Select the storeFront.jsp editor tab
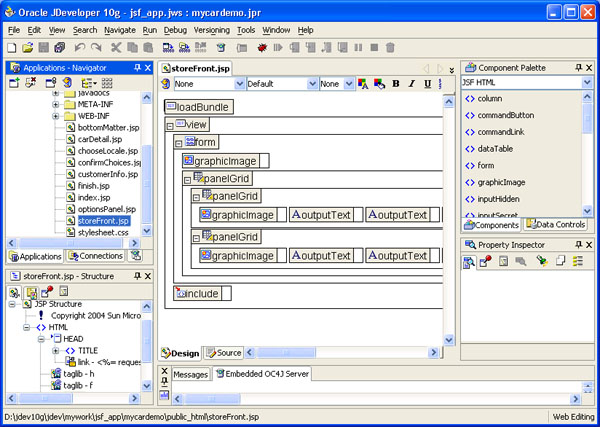The height and width of the screenshot is (427, 600). tap(196, 69)
